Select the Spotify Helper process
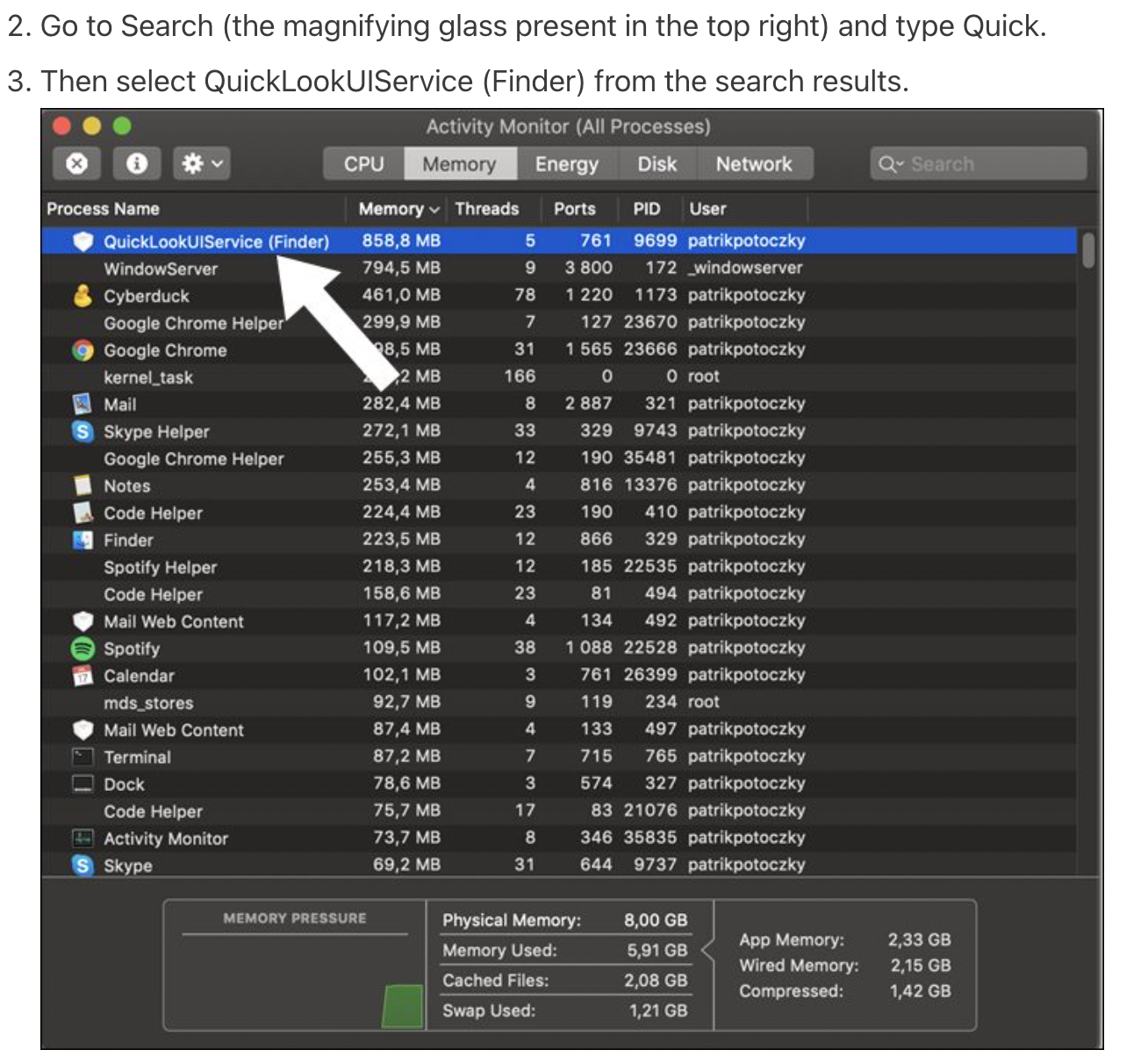The image size is (1148, 1057). tap(160, 567)
